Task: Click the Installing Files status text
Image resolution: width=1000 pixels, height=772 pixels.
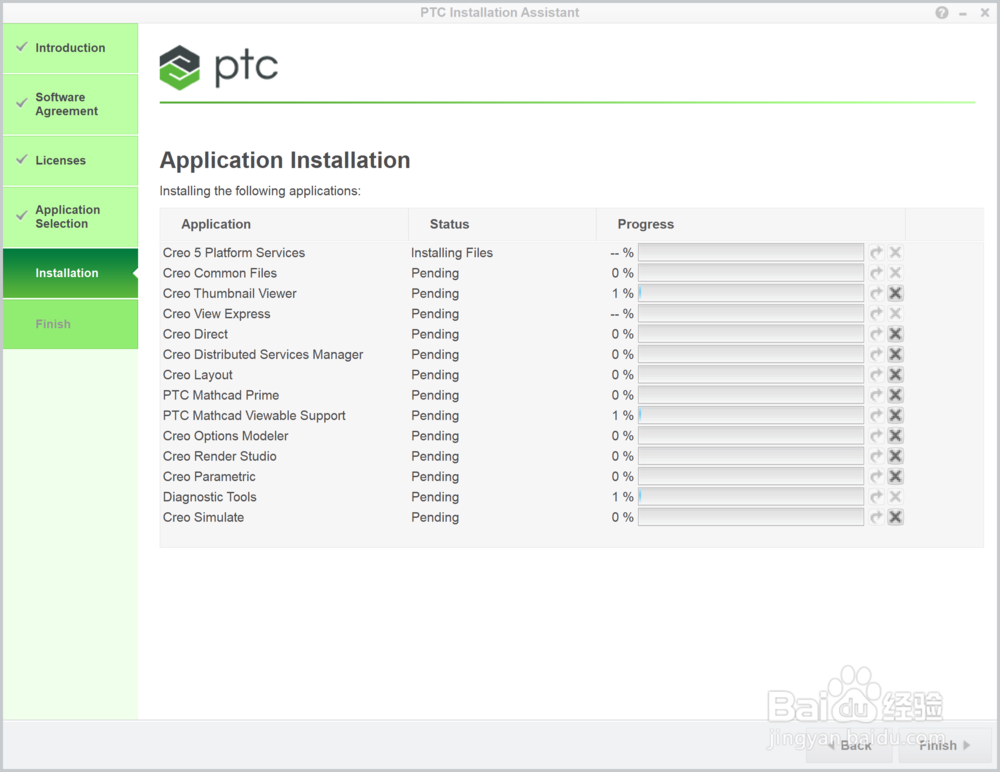Action: [x=452, y=253]
